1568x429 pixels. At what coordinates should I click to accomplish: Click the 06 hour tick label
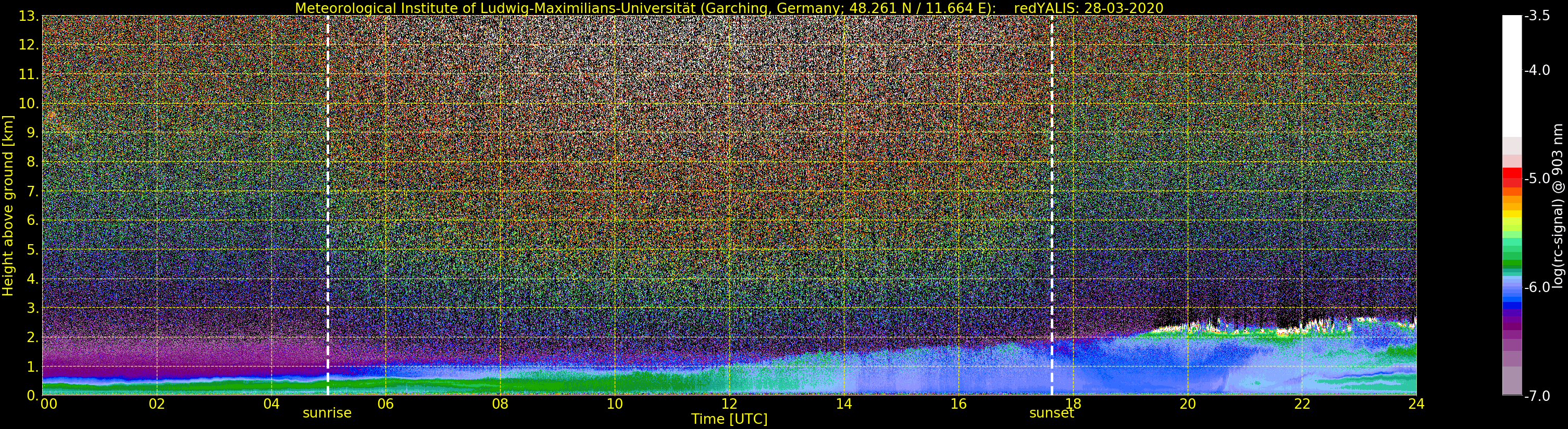point(385,403)
